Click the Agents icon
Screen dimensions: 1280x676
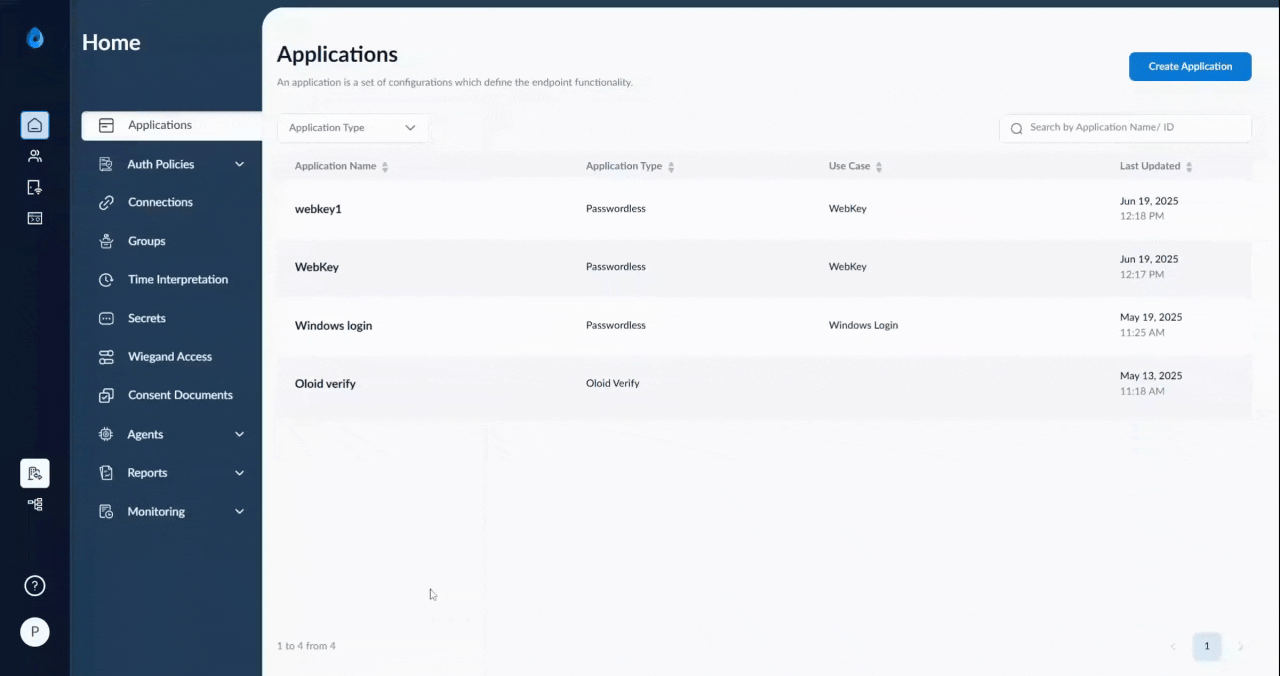[x=106, y=434]
